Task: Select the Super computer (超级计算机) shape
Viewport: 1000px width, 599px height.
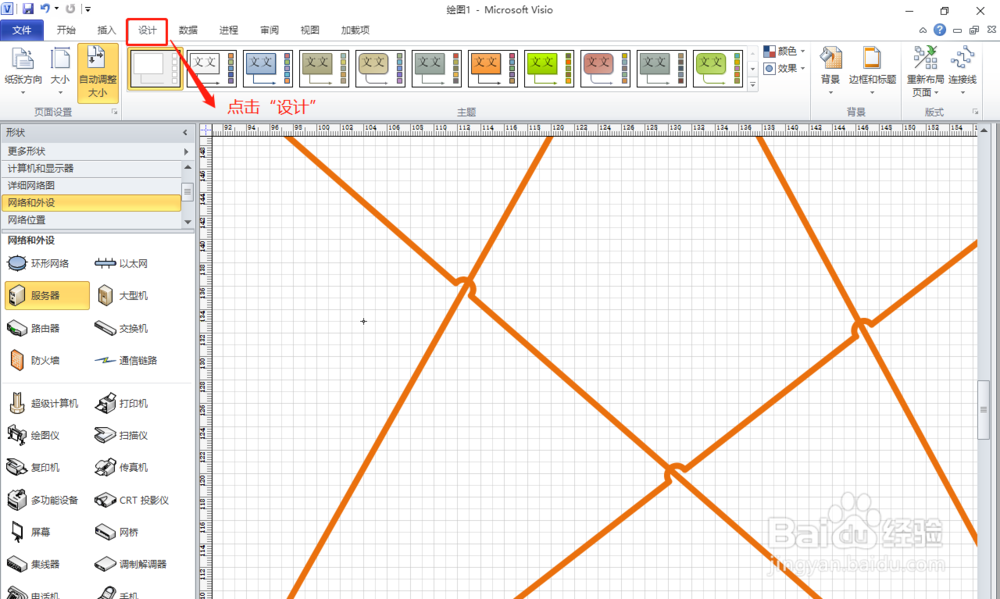Action: (43, 403)
